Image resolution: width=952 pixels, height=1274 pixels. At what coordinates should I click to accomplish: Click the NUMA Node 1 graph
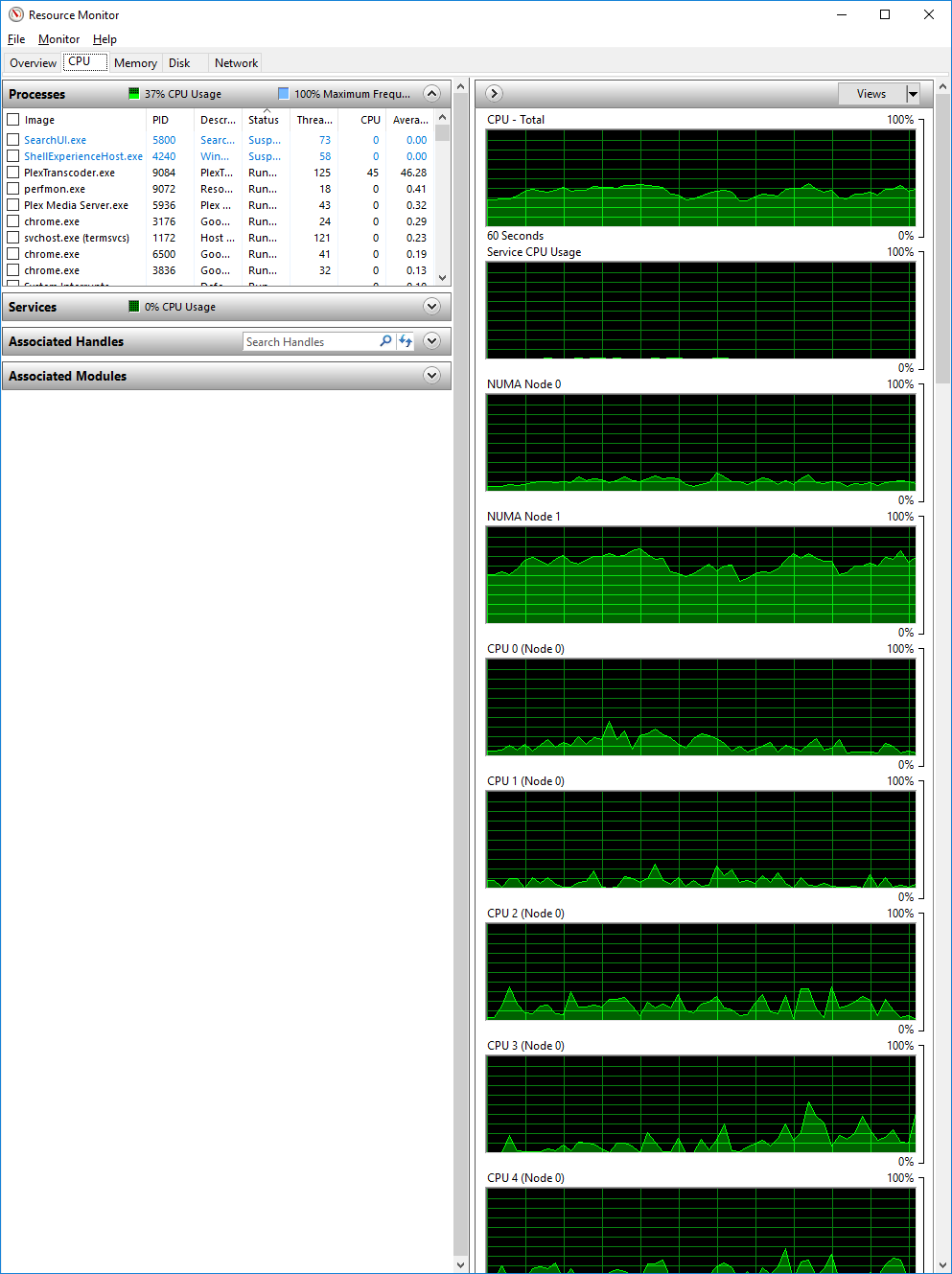[701, 574]
